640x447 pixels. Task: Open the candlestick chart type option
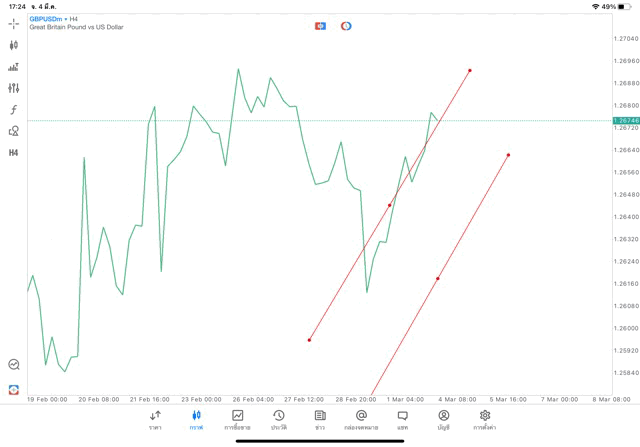(x=14, y=45)
